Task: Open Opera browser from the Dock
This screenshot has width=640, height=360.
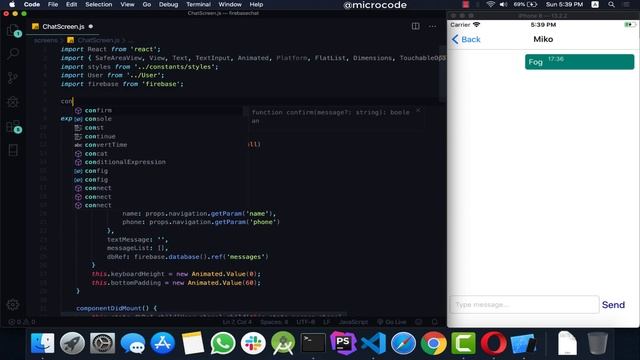Action: [493, 343]
